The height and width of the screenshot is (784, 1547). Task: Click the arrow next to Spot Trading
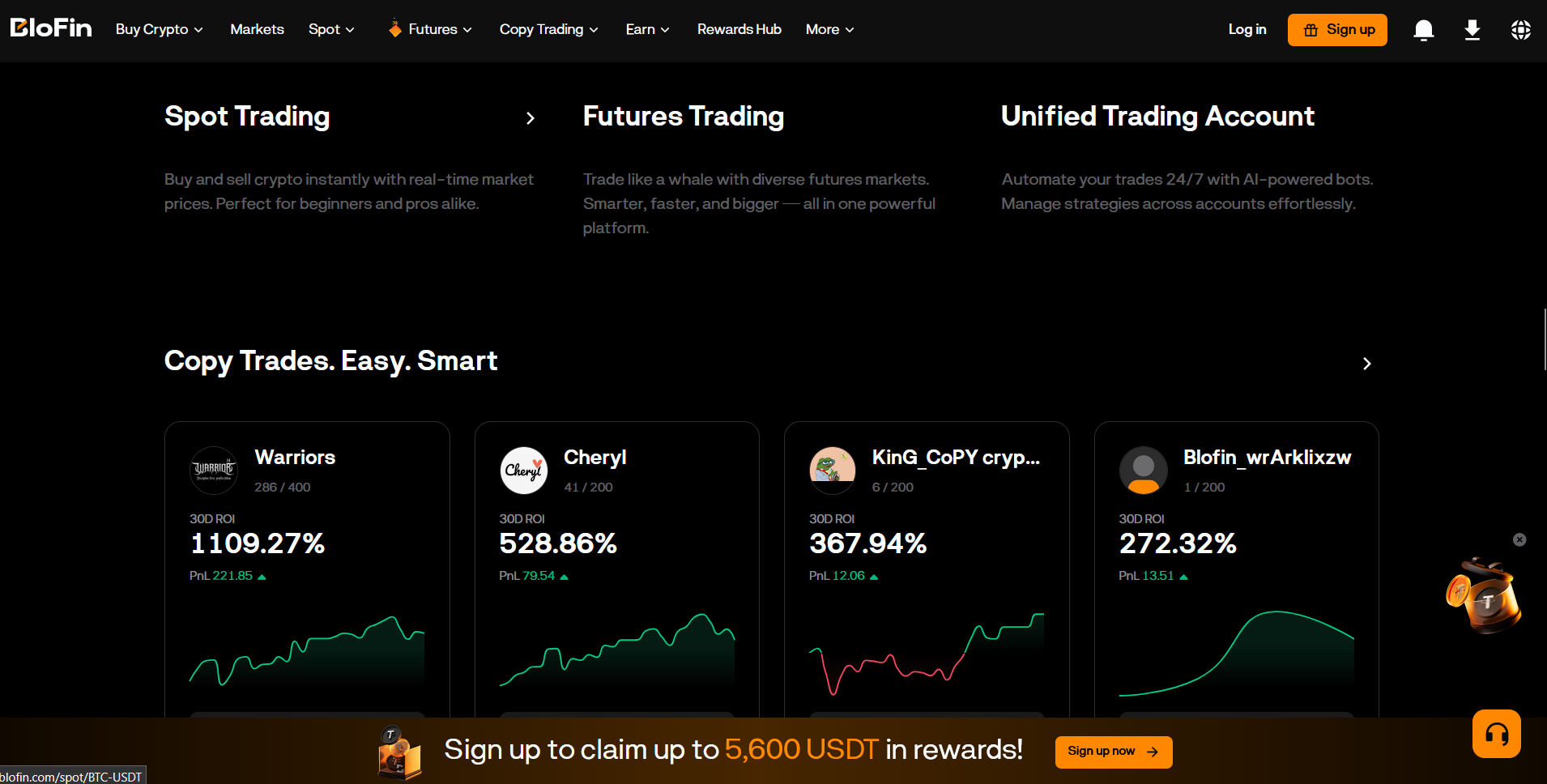pyautogui.click(x=531, y=118)
